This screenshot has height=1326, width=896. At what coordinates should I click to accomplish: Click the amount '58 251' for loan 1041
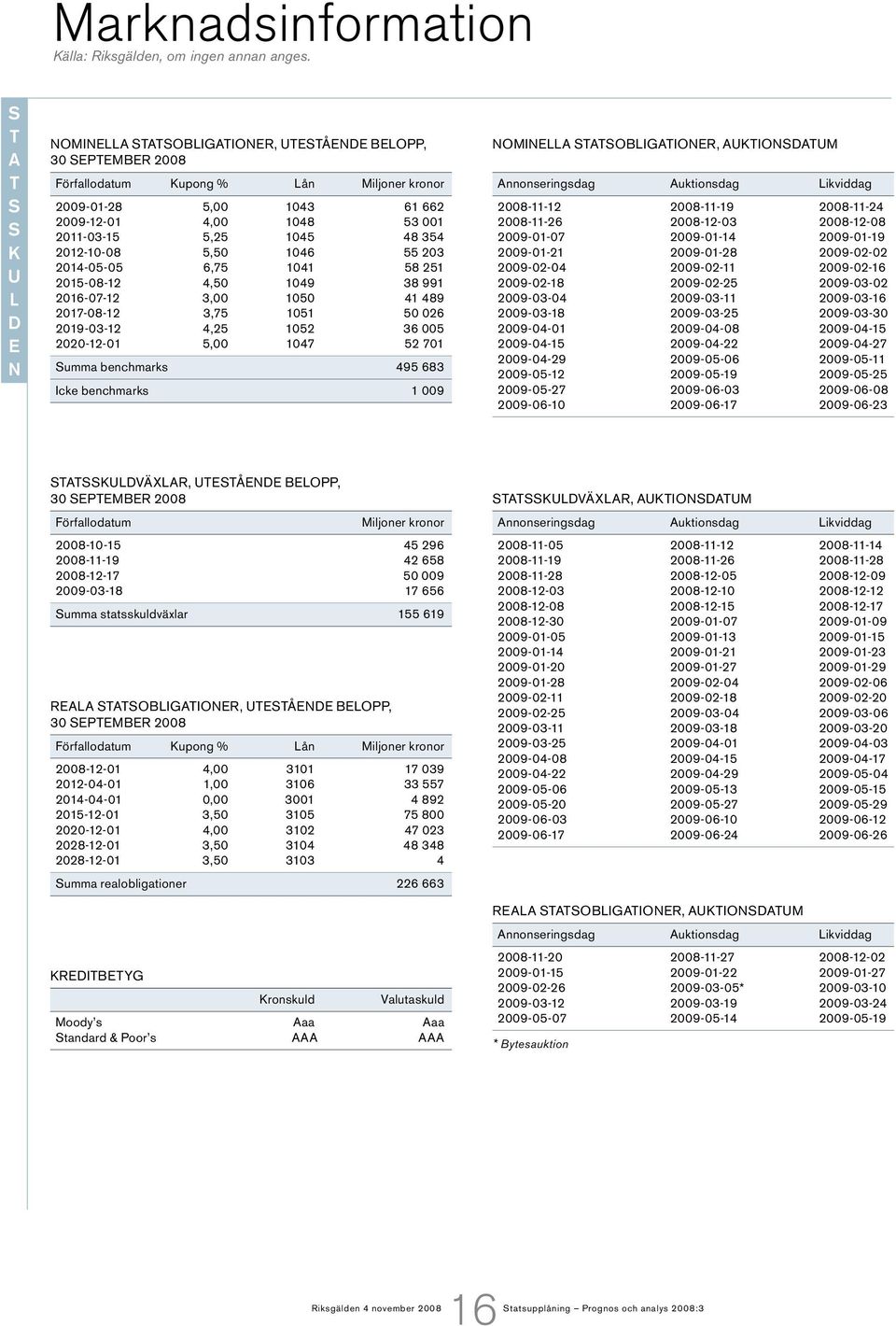424,267
